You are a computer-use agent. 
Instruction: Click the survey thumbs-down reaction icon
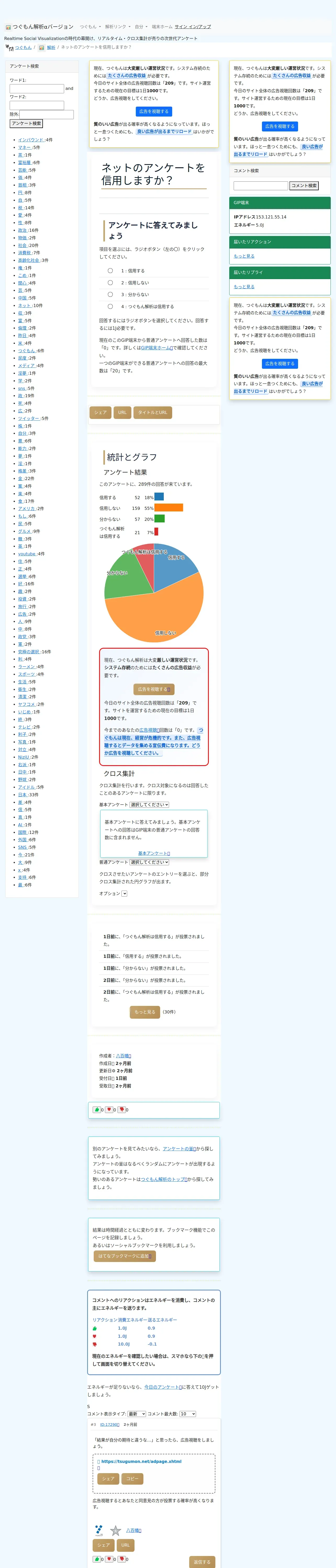point(121,1109)
